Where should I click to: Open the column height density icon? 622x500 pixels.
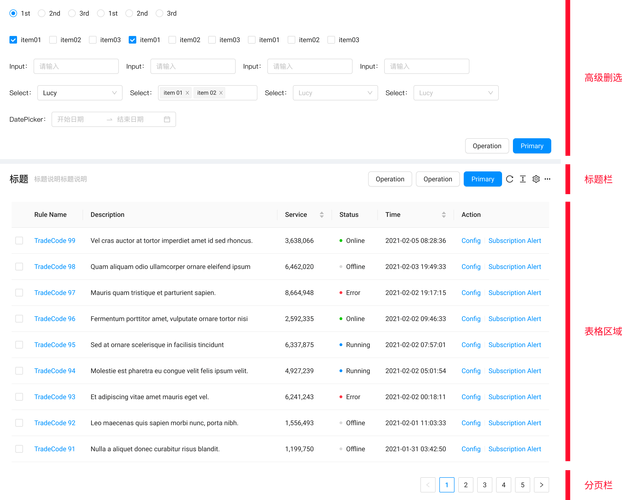(x=523, y=179)
